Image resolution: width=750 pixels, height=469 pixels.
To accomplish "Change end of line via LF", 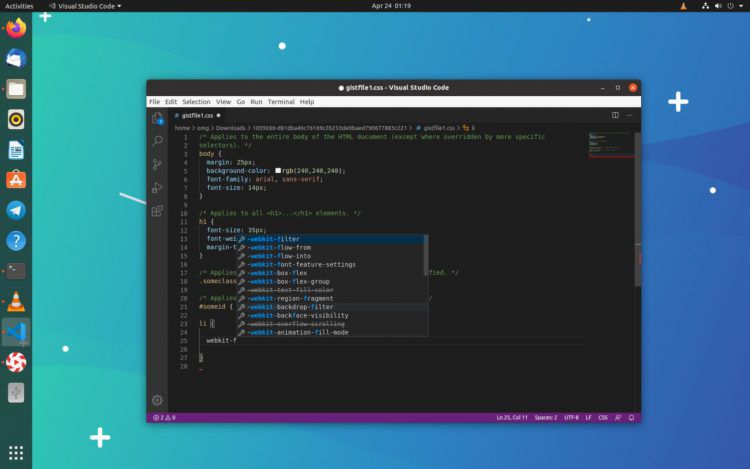I will click(588, 417).
